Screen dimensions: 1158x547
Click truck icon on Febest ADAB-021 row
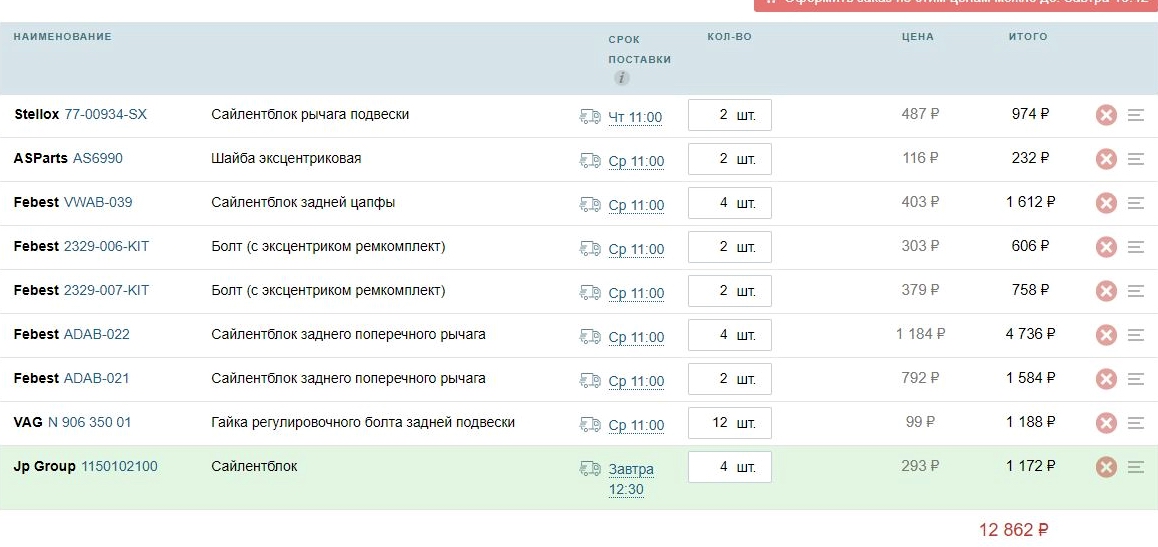tap(590, 380)
